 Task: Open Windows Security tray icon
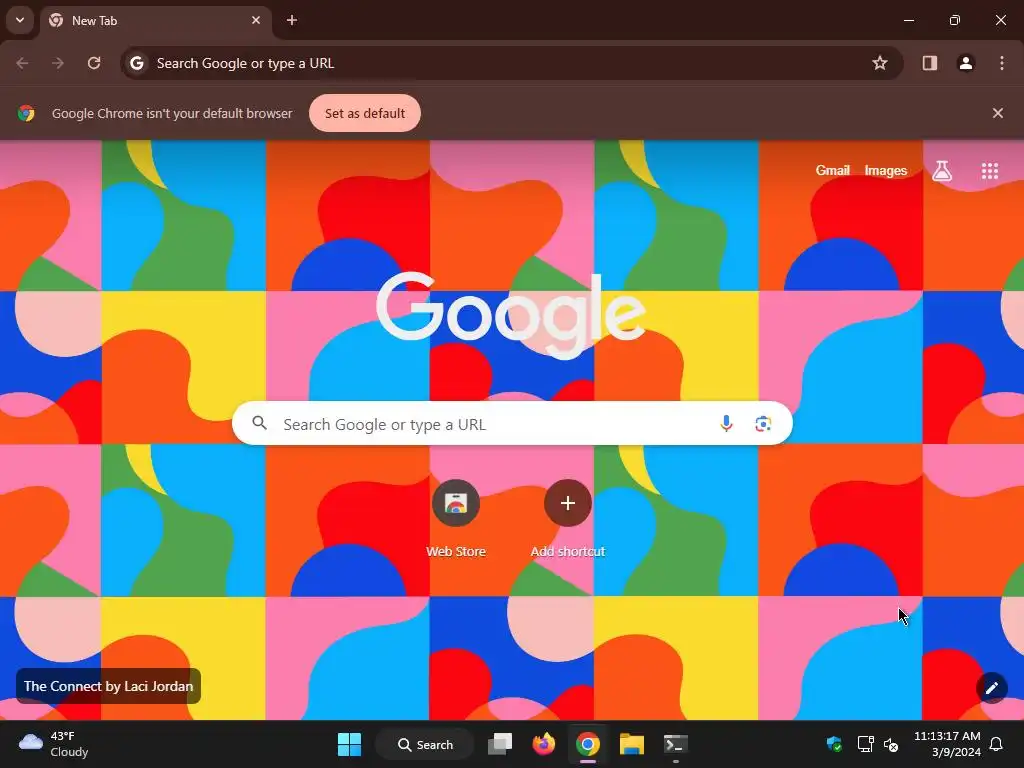coord(834,744)
